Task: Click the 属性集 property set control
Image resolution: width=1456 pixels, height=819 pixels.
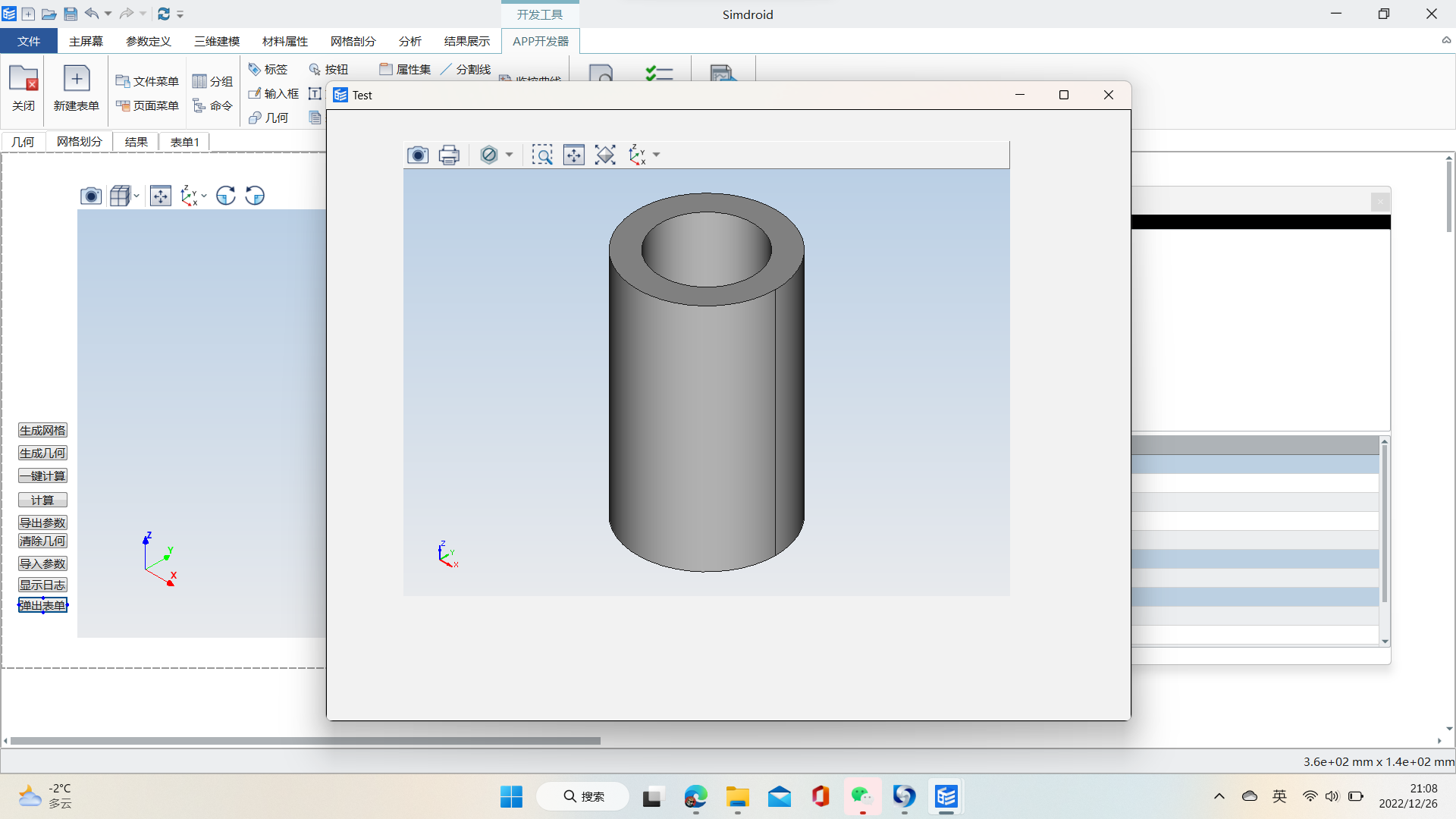Action: pyautogui.click(x=405, y=69)
